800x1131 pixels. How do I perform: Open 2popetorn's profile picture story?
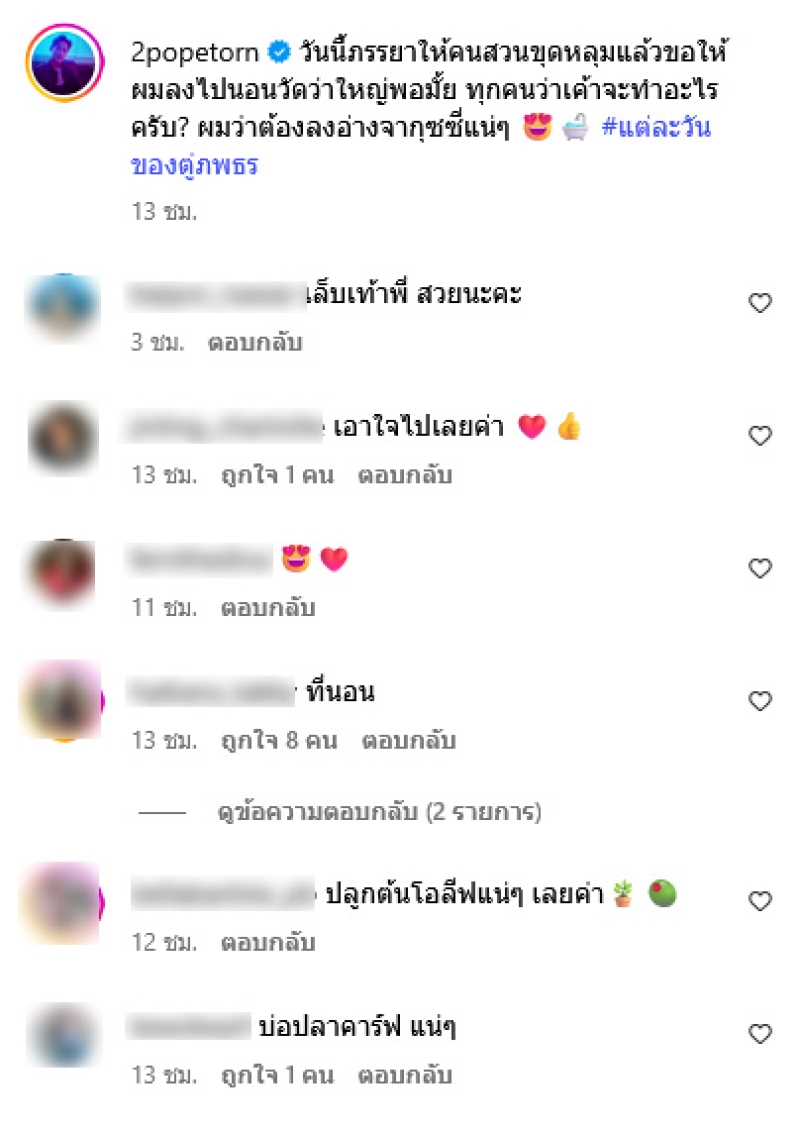click(64, 63)
